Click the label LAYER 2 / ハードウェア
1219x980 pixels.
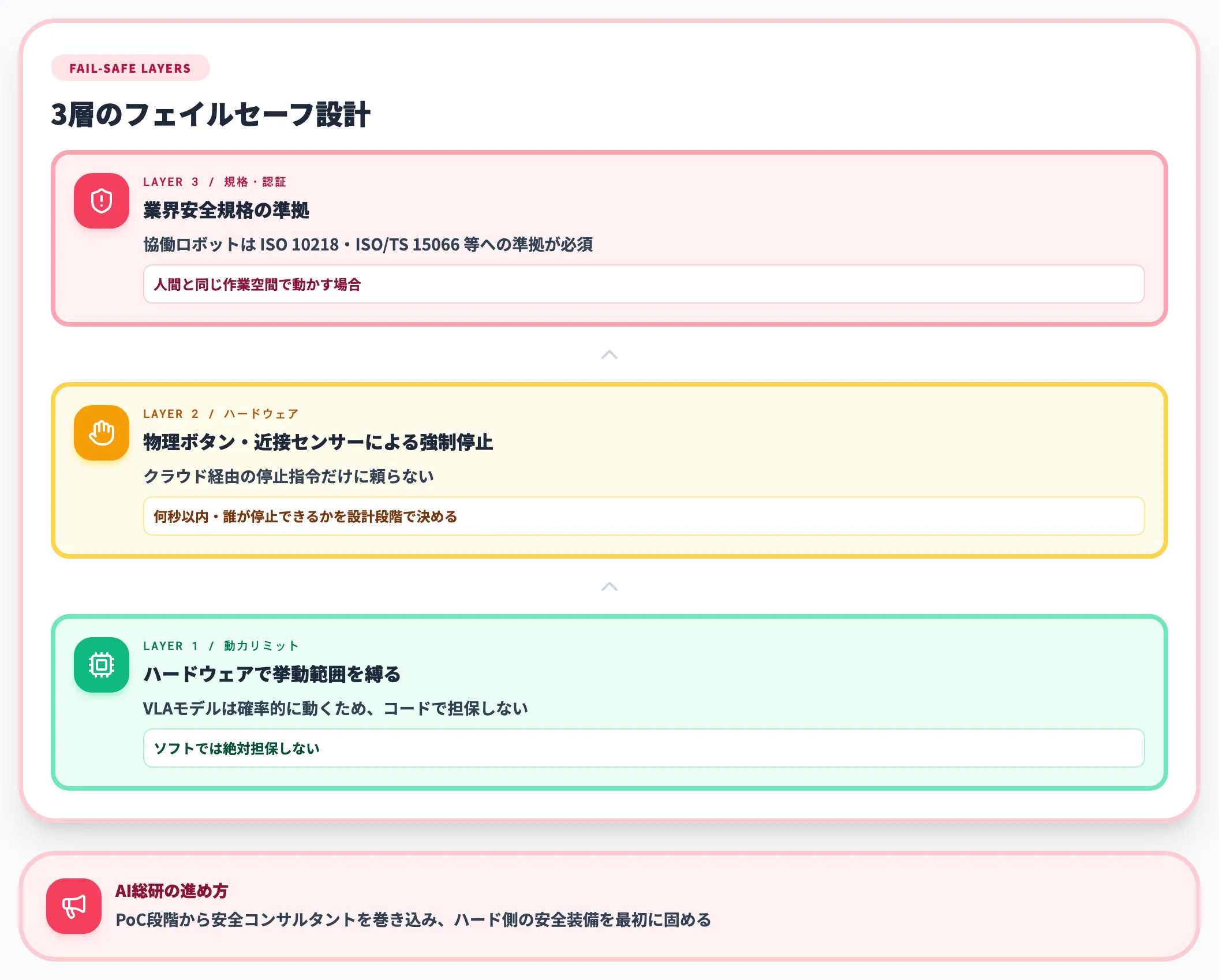pos(221,414)
